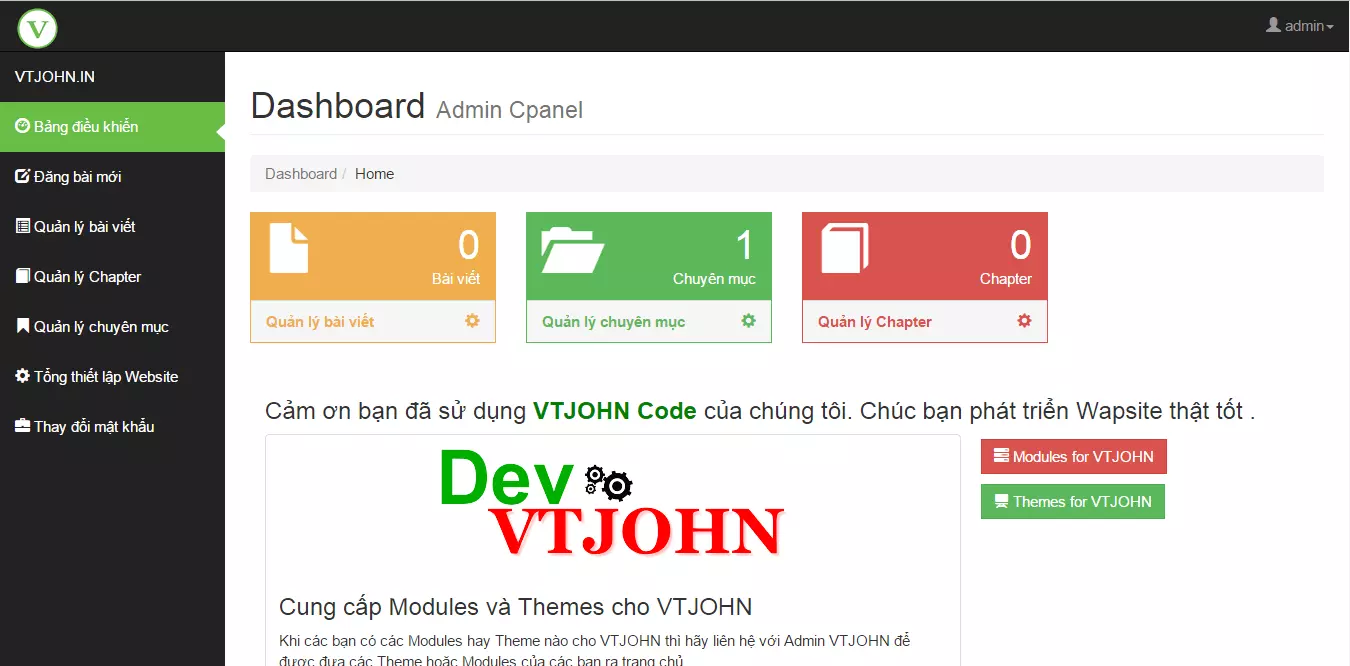Screen dimensions: 1350x666
Task: Click the Dashboard breadcrumb link
Action: pyautogui.click(x=300, y=174)
